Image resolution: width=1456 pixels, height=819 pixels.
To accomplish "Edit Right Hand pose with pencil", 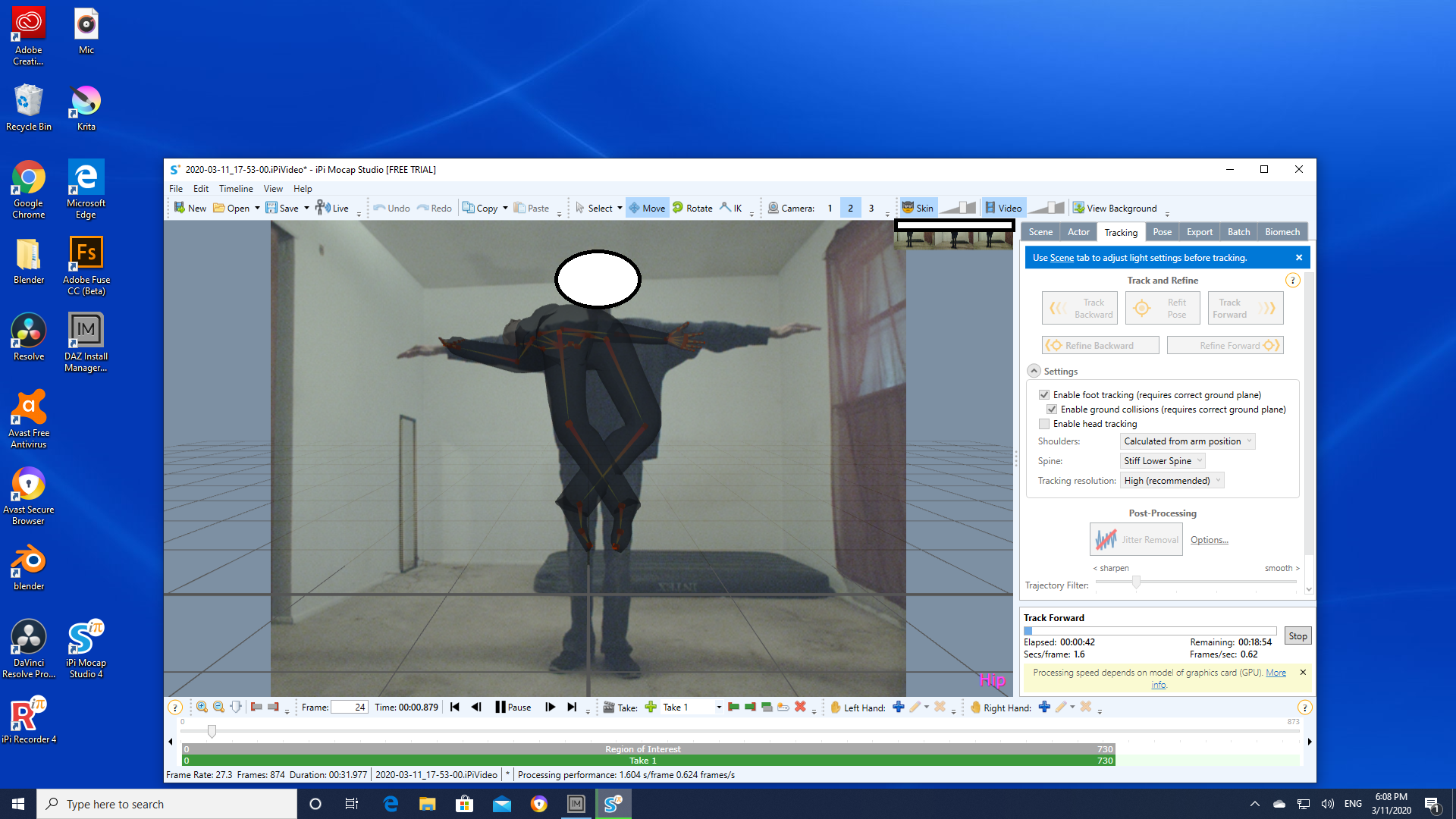I will [x=1061, y=707].
